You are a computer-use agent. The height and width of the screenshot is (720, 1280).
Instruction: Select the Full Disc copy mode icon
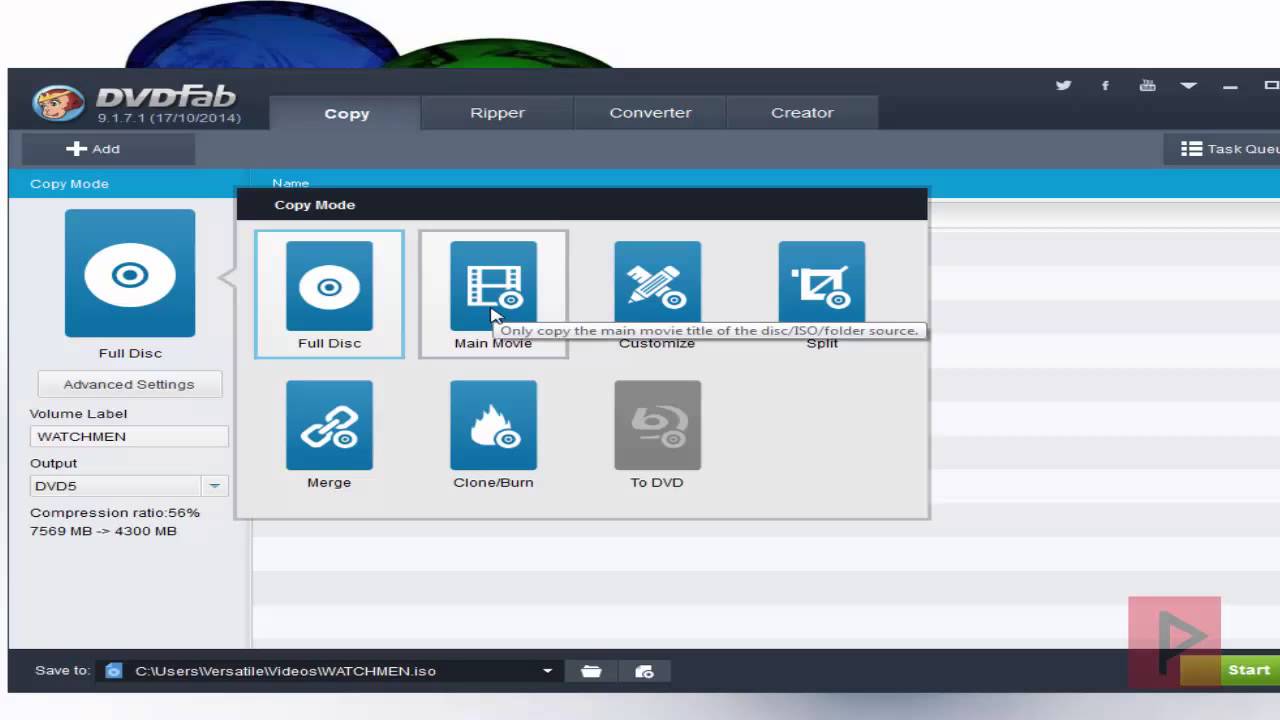tap(329, 286)
